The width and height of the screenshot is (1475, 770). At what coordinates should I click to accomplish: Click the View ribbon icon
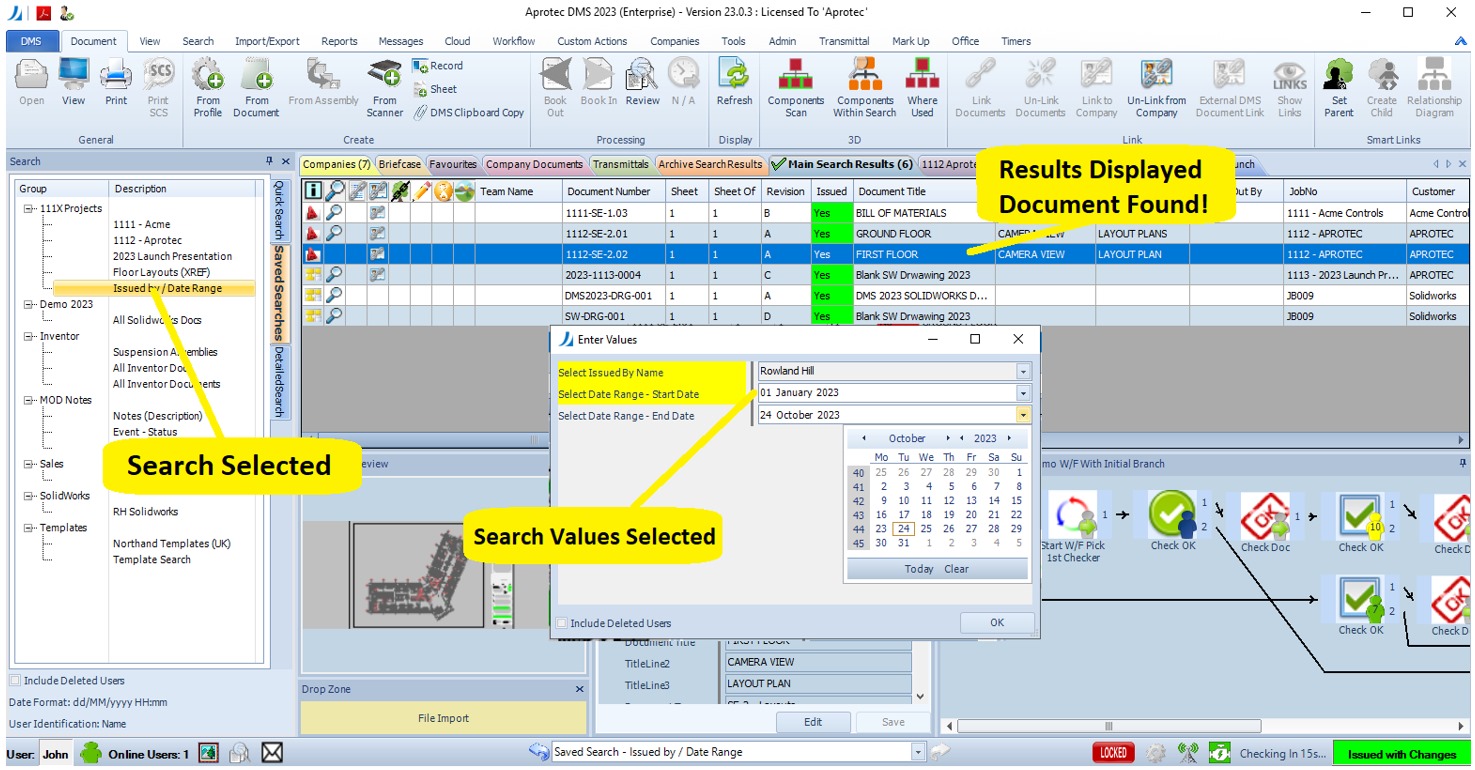[x=73, y=82]
